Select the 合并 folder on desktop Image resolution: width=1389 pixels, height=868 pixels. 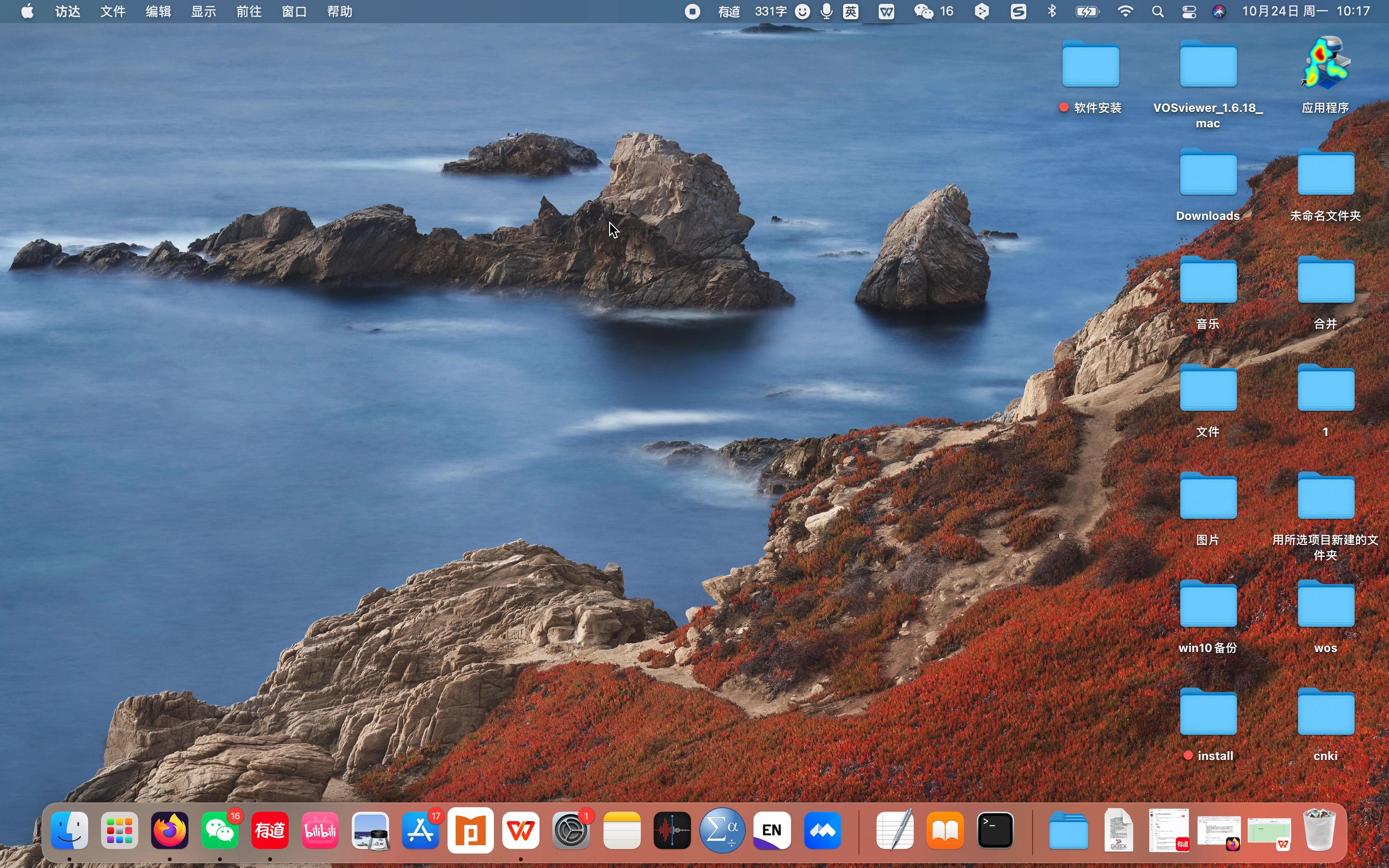(x=1326, y=280)
